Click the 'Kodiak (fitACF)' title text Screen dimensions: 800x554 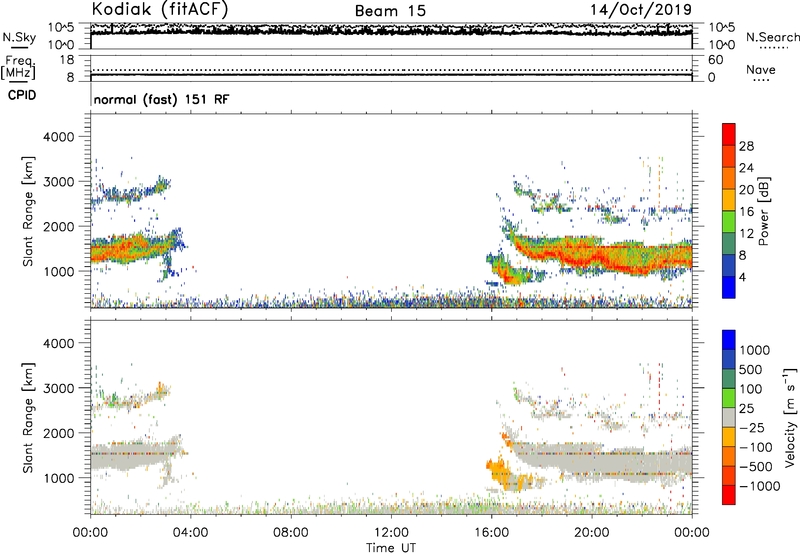[x=160, y=10]
